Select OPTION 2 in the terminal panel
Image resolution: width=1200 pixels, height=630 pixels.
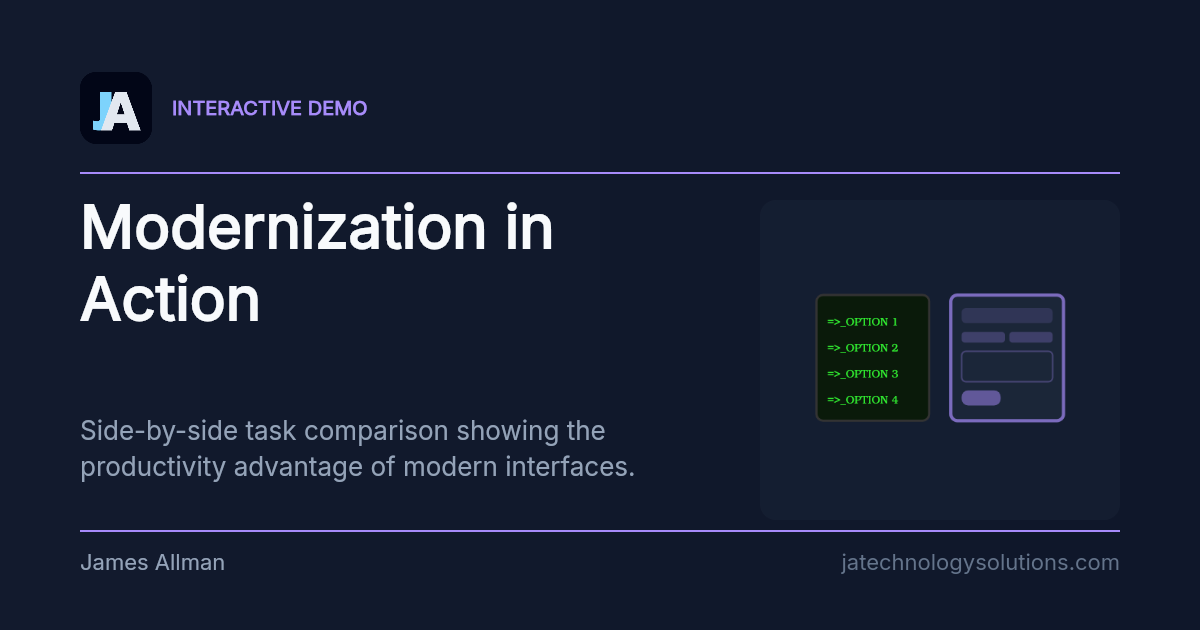(862, 347)
